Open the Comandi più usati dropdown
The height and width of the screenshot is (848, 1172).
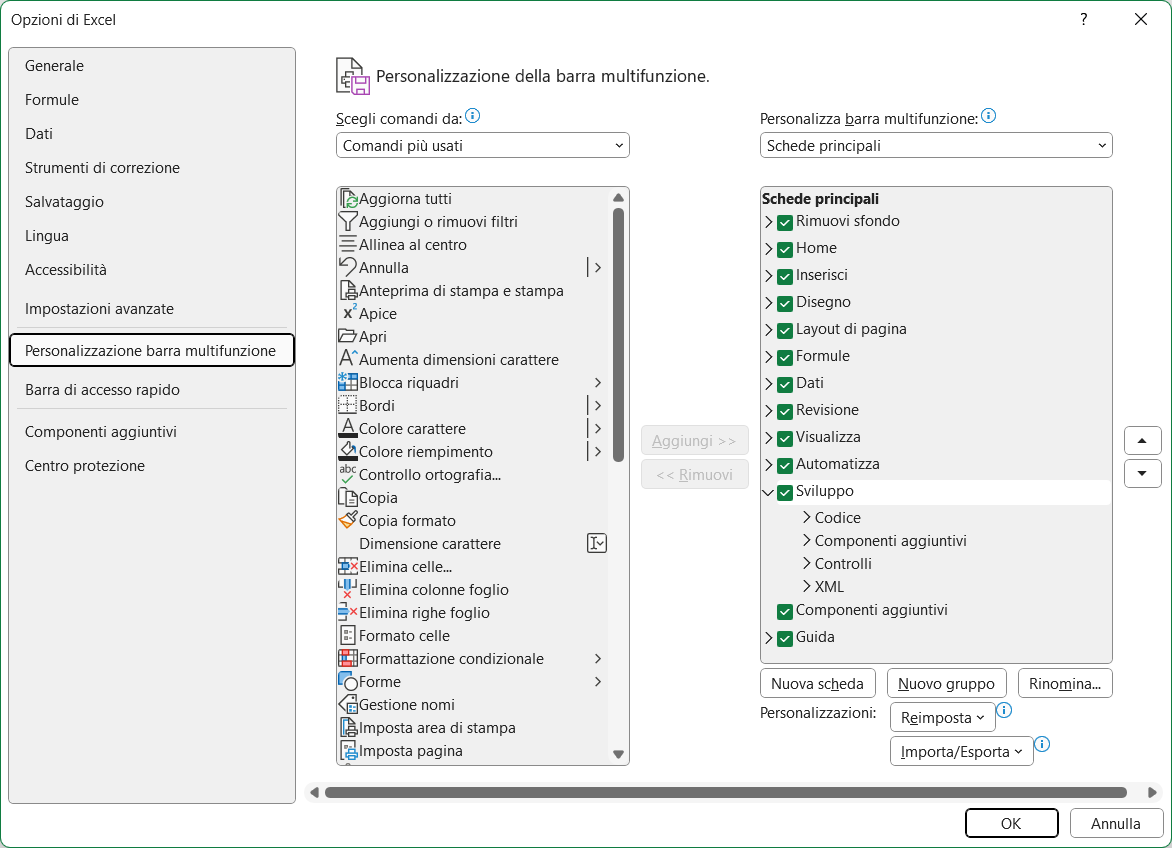pyautogui.click(x=483, y=146)
